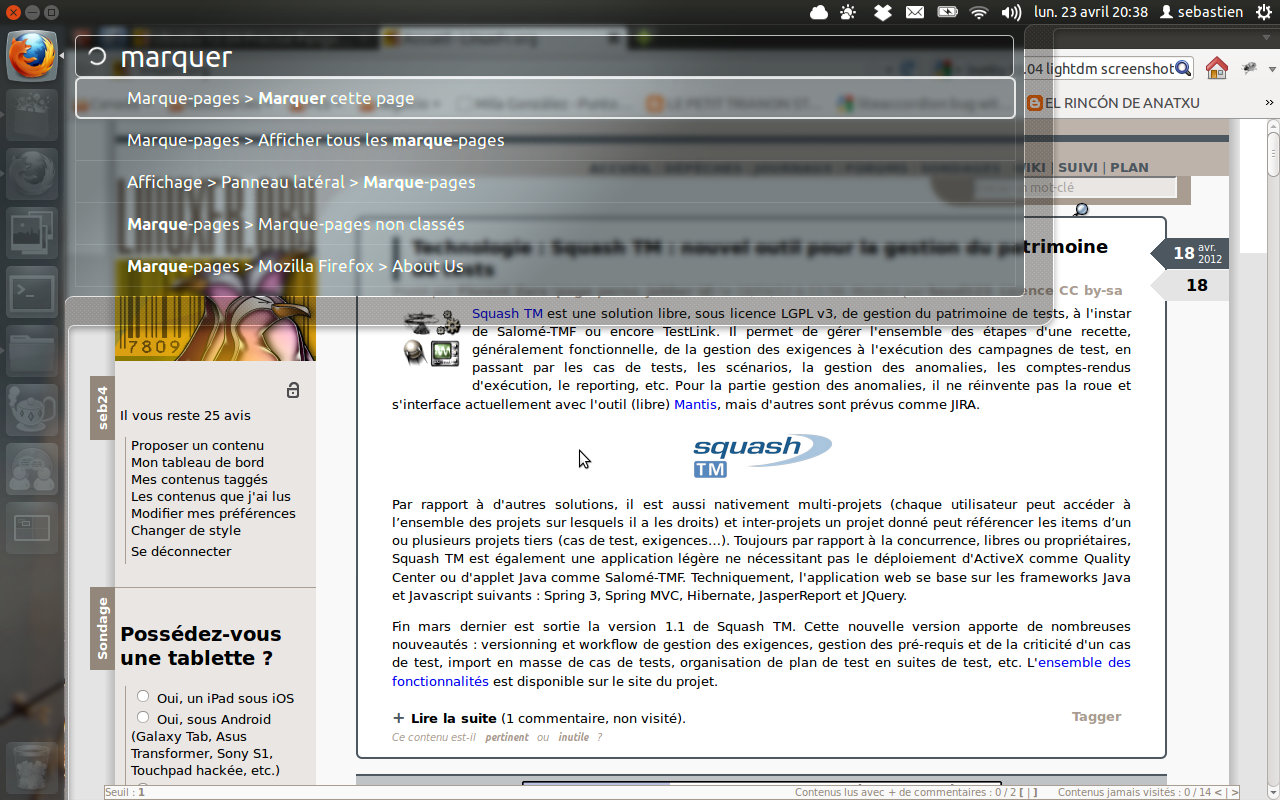Viewport: 1280px width, 800px height.
Task: Click the Firefox home button
Action: point(1216,68)
